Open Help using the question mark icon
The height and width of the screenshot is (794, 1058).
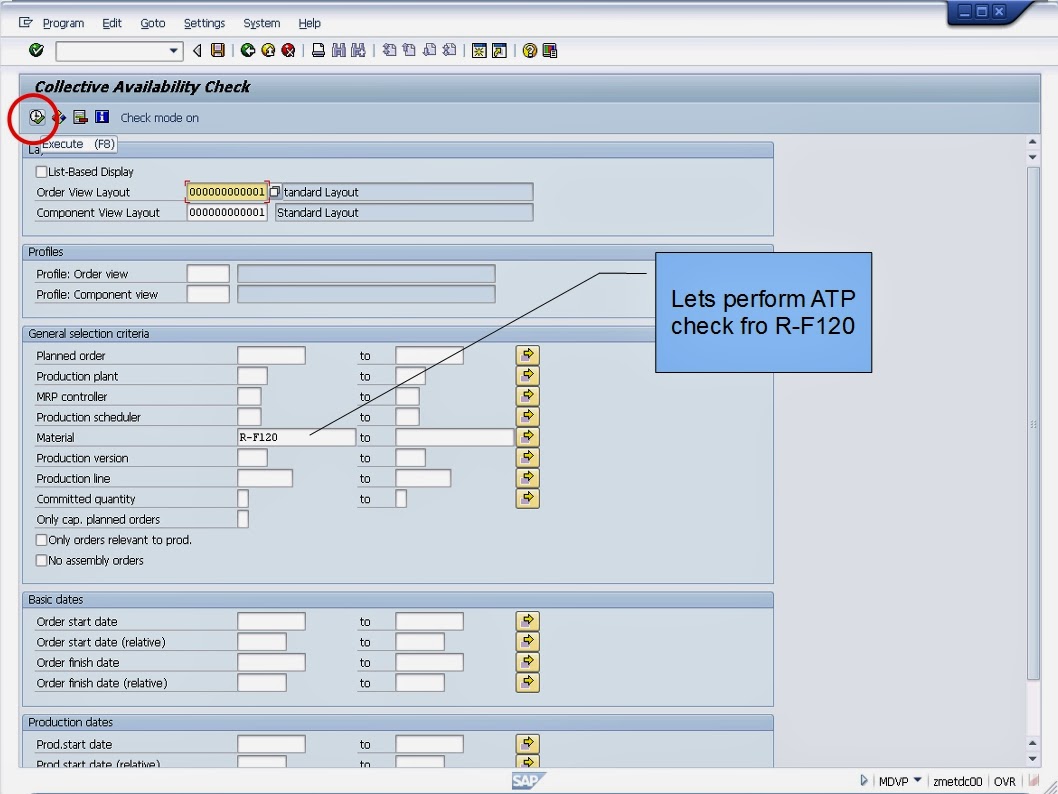click(531, 49)
